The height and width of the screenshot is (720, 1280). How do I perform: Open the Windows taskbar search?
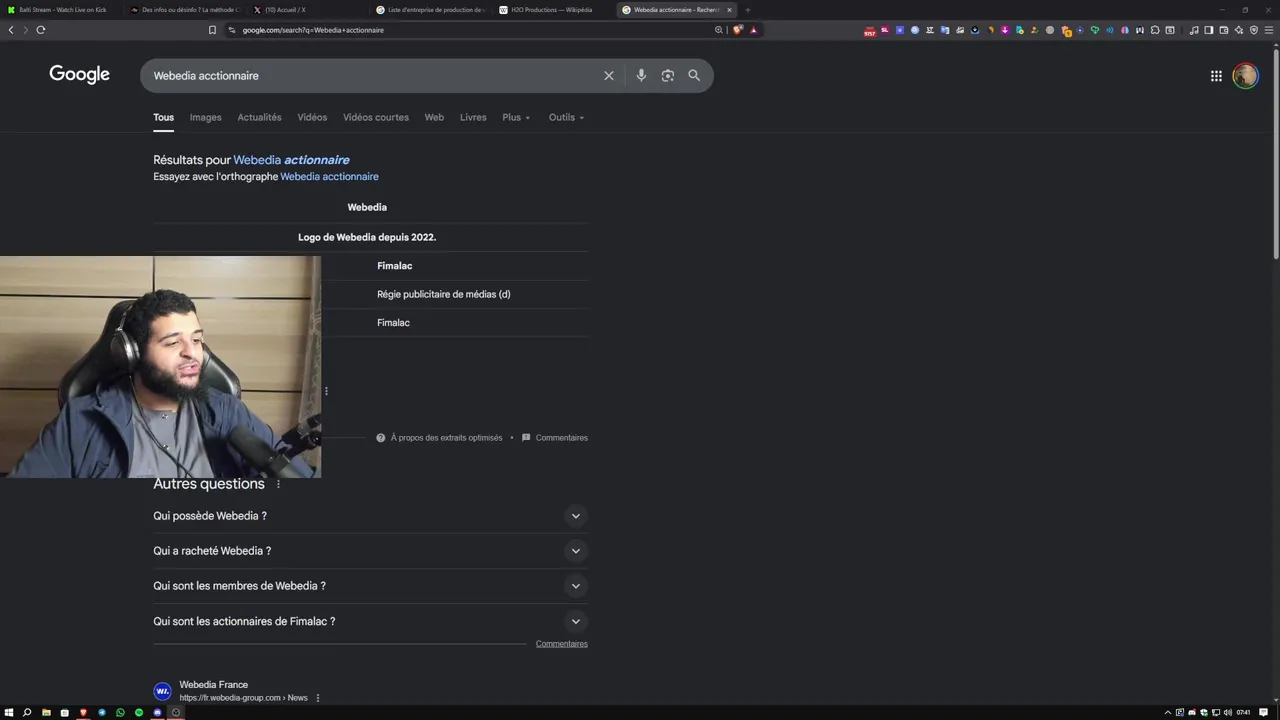click(x=27, y=713)
